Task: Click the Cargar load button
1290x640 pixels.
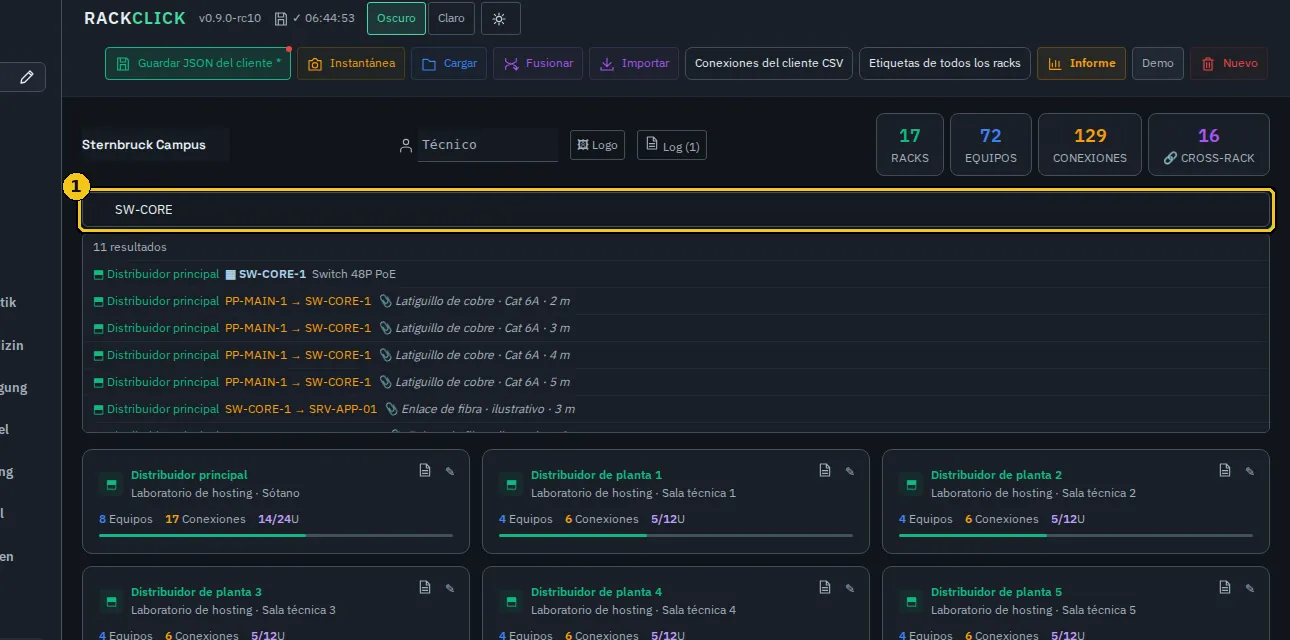Action: coord(449,63)
